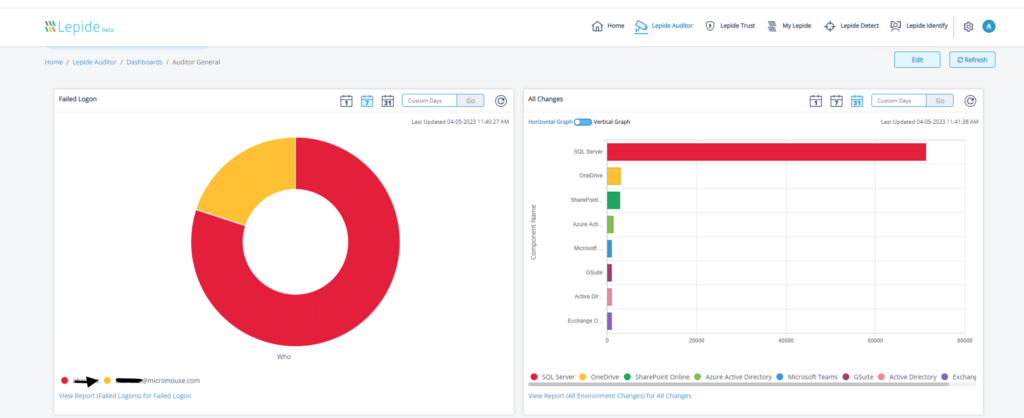Toggle SharePoint Online legend entry

pos(657,377)
